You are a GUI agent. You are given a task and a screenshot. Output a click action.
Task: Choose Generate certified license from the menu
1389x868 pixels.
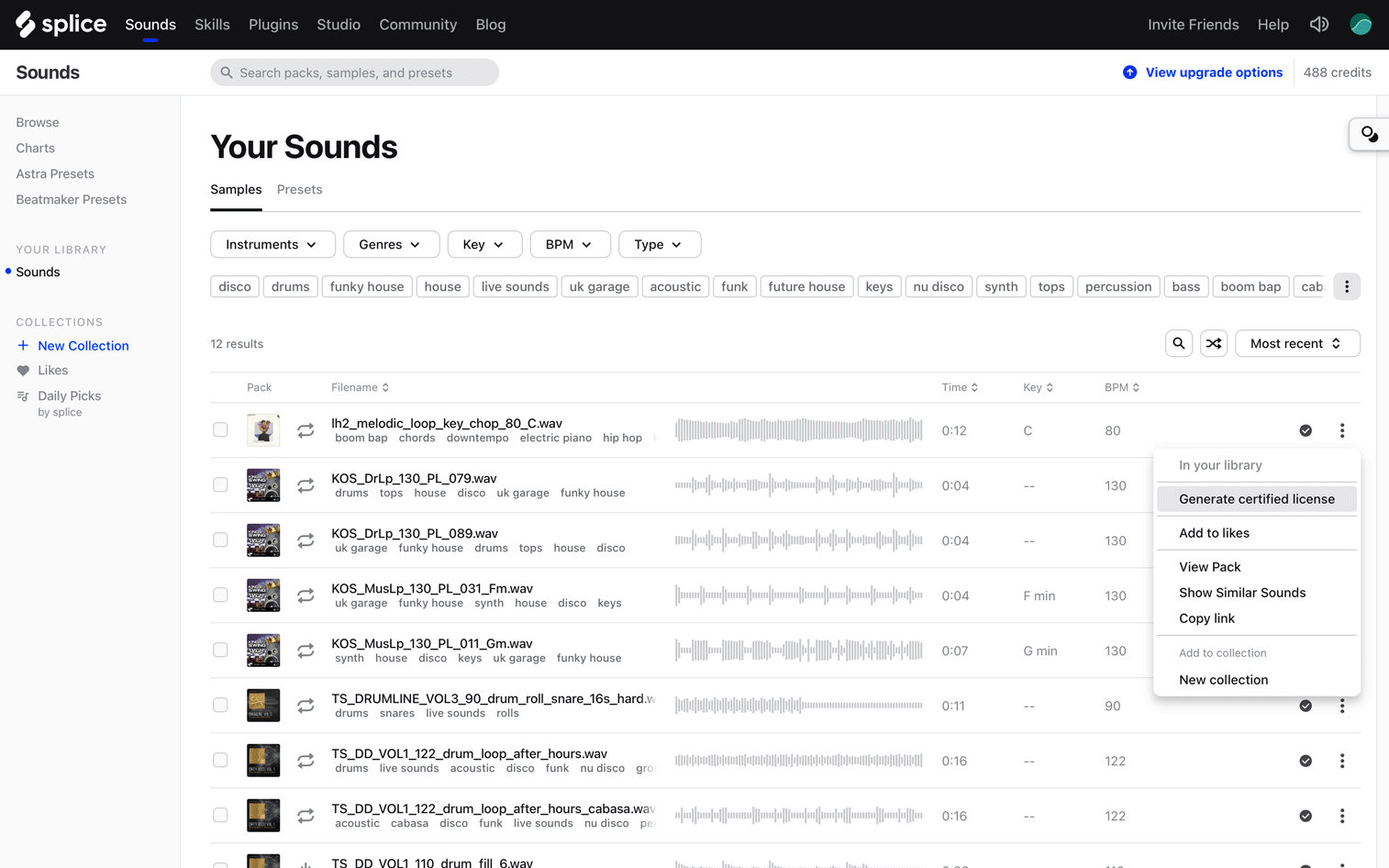[x=1256, y=498]
